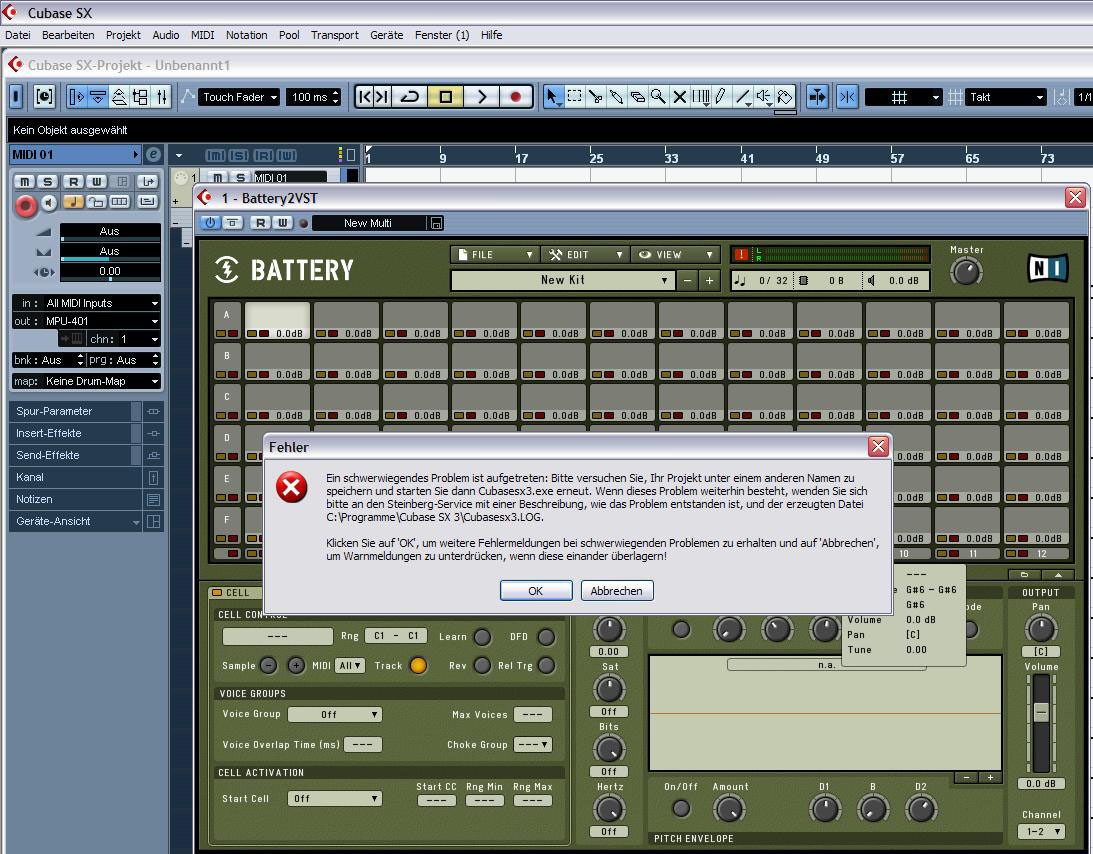The width and height of the screenshot is (1093, 854).
Task: Click the Battery output Volume fader
Action: (1041, 712)
